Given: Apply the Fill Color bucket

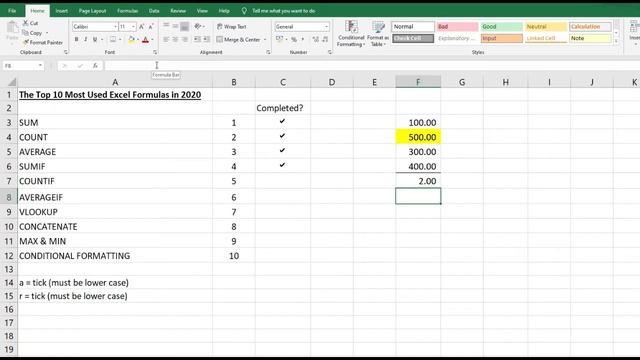Looking at the screenshot, I should pos(131,39).
